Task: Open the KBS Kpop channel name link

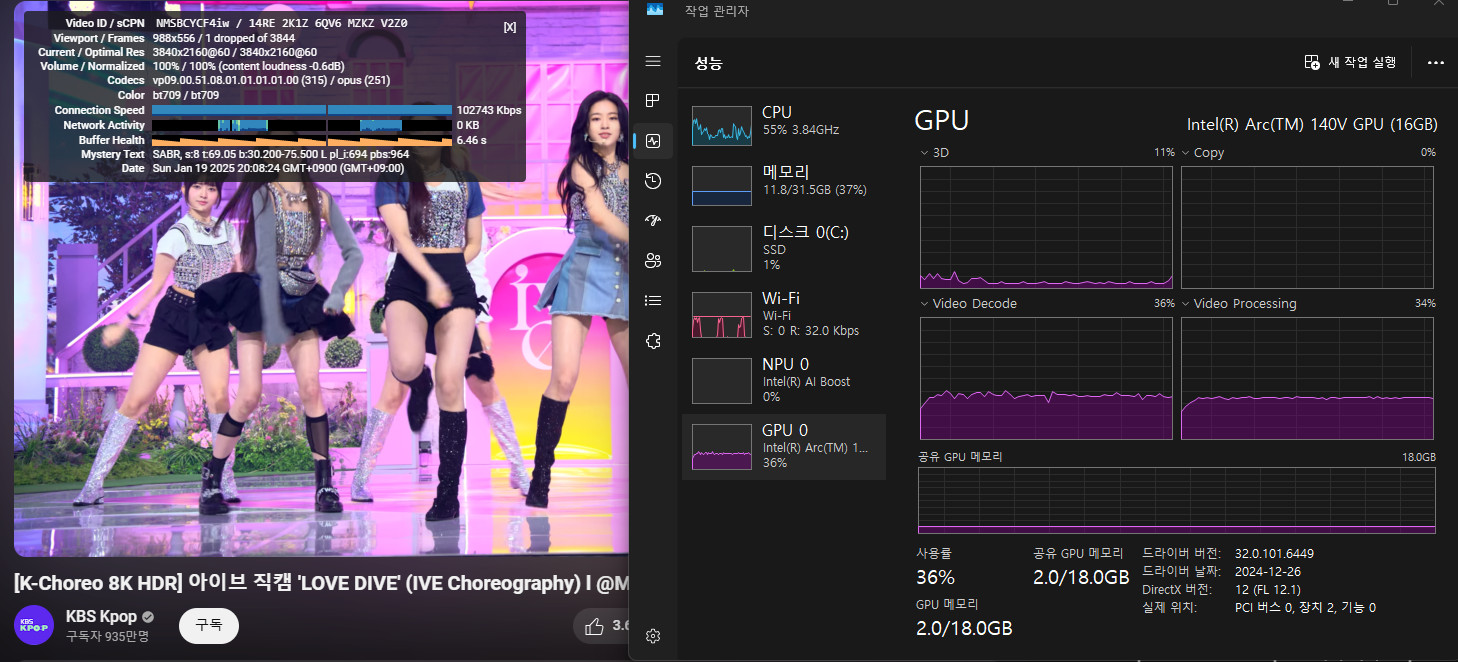Action: tap(101, 617)
